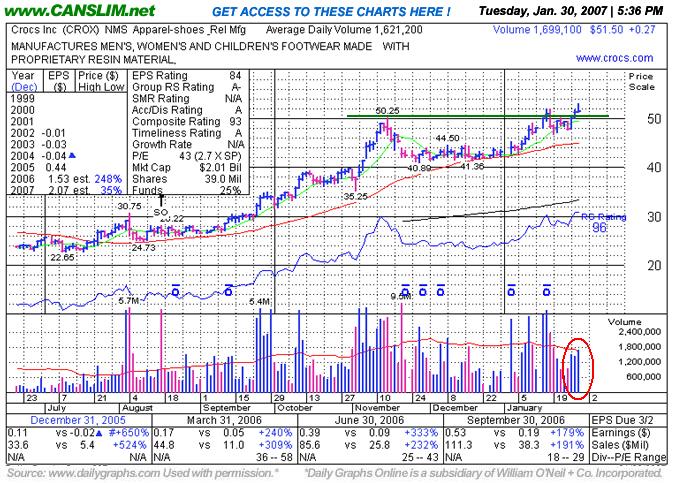The image size is (673, 483).
Task: Click the 'June 30, 2006' quarter heading
Action: [x=369, y=420]
